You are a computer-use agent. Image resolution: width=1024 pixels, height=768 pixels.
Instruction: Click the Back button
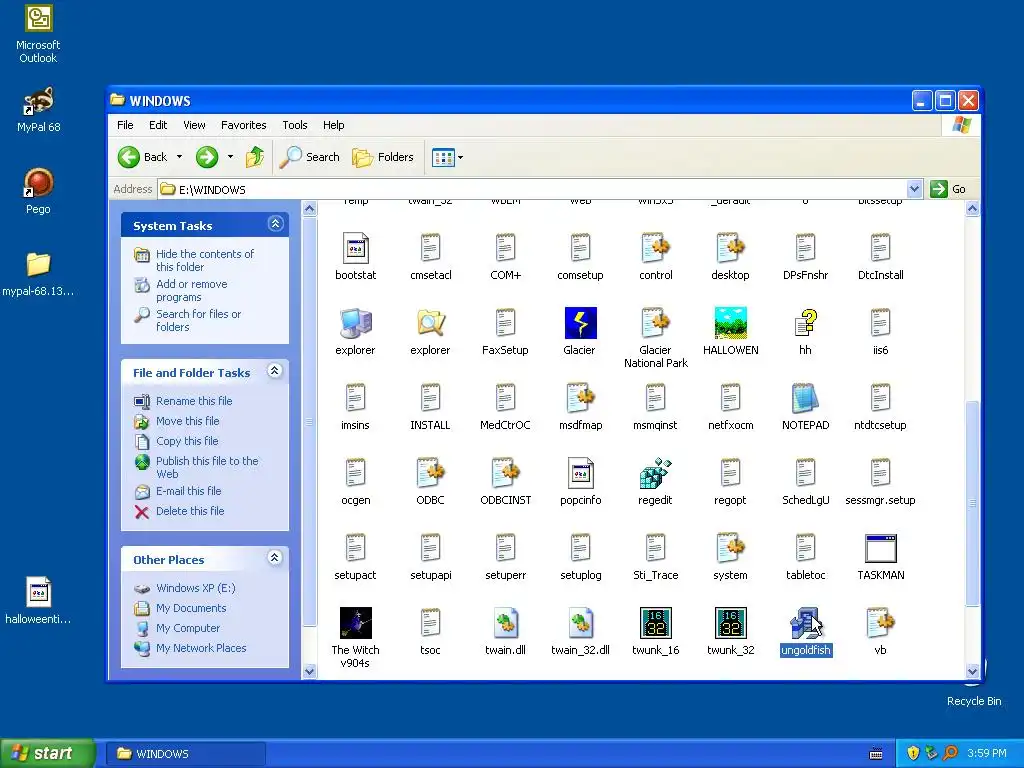click(143, 157)
